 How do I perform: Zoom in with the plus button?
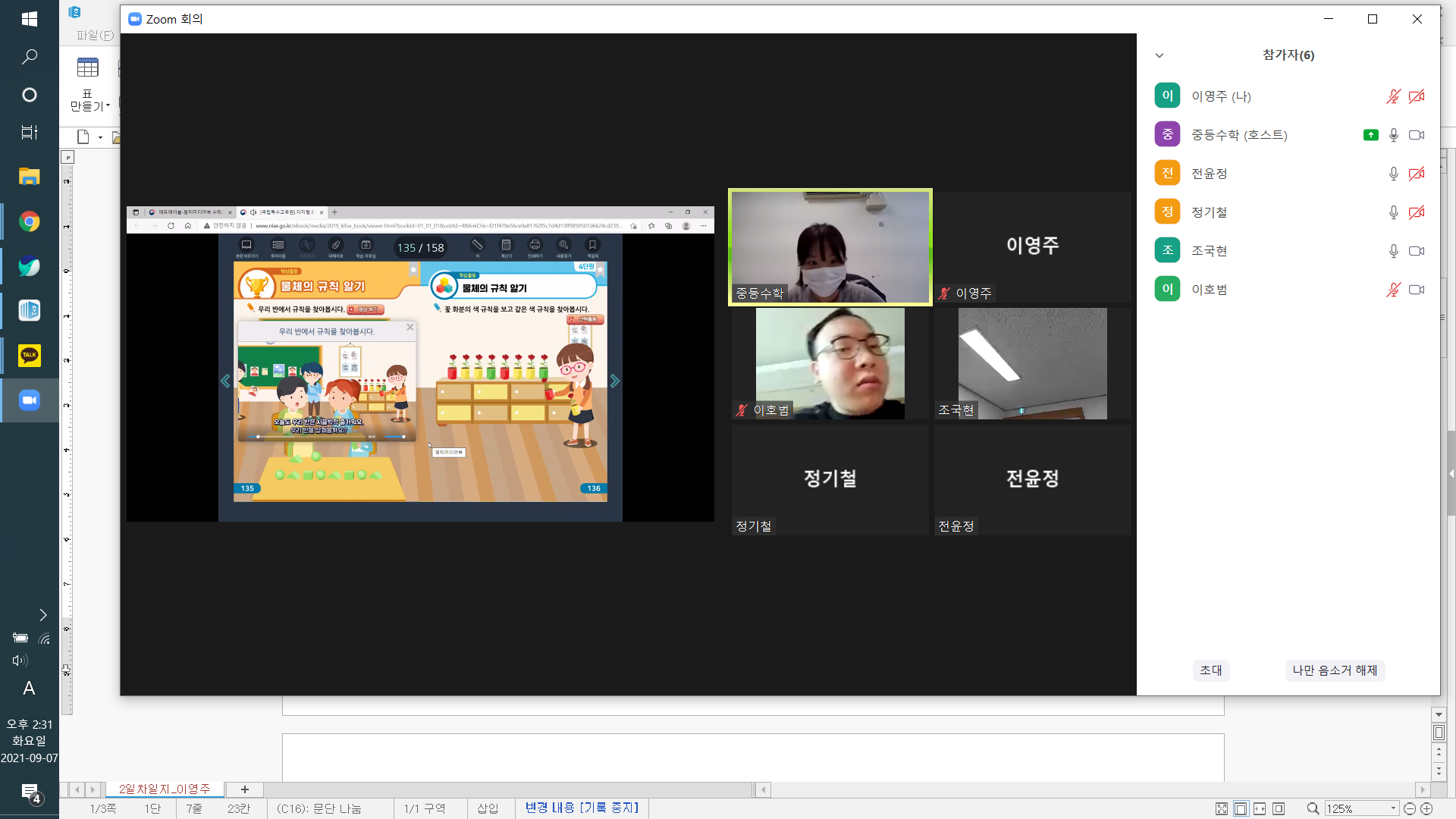click(1426, 808)
